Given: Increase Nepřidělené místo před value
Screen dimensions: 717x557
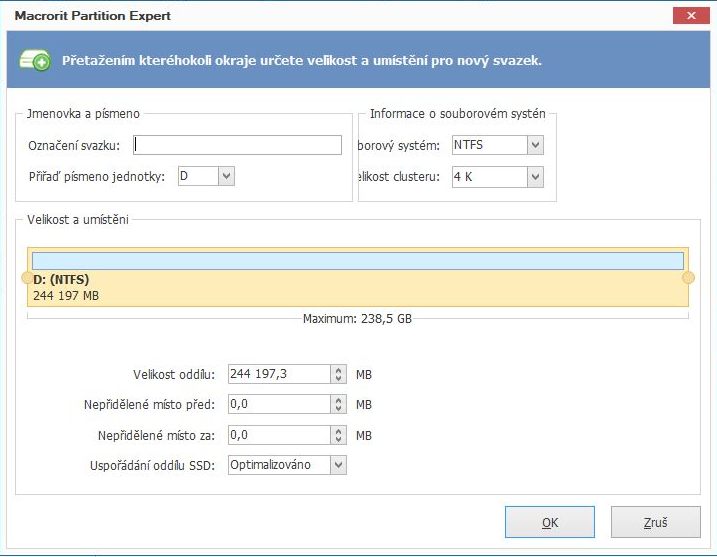Looking at the screenshot, I should click(339, 400).
